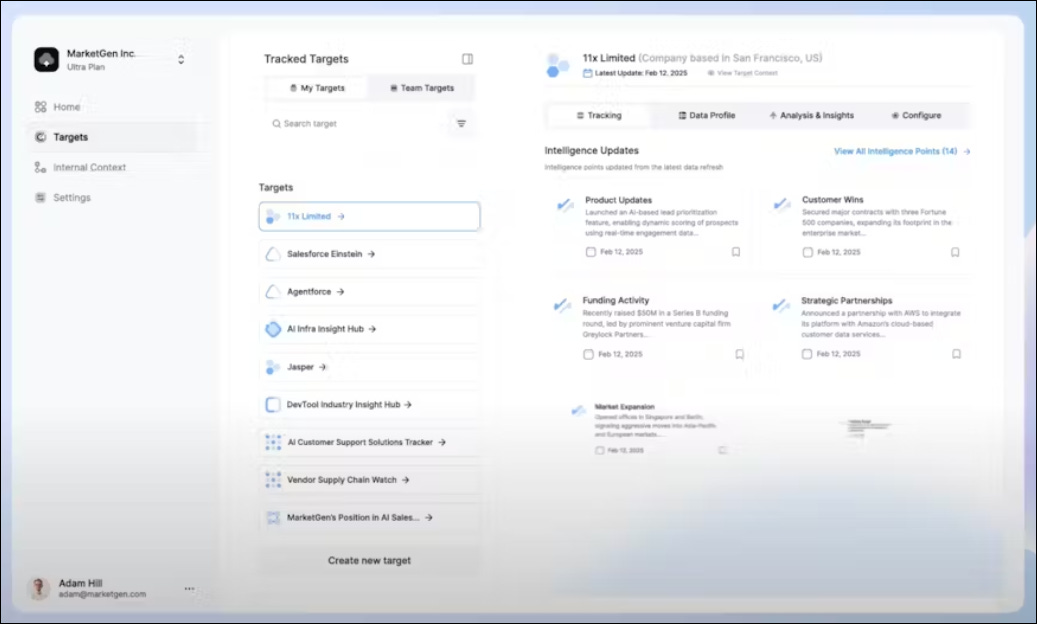The height and width of the screenshot is (624, 1037).
Task: Click Create new target button
Action: (369, 561)
